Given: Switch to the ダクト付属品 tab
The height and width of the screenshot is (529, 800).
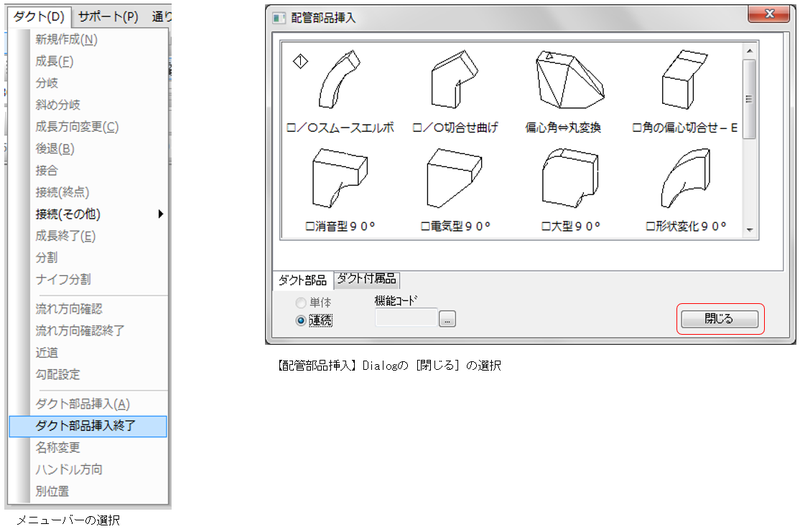Looking at the screenshot, I should click(366, 279).
